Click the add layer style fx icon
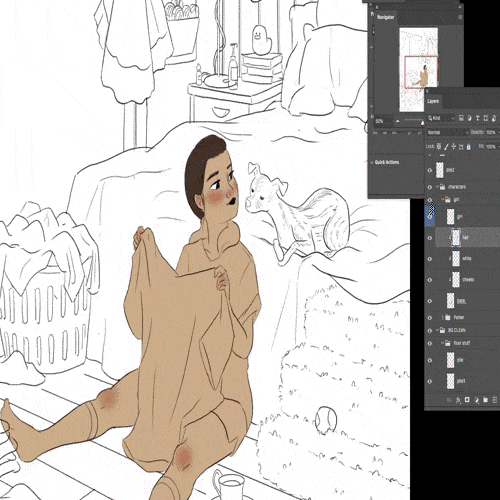The height and width of the screenshot is (500, 500). click(458, 400)
